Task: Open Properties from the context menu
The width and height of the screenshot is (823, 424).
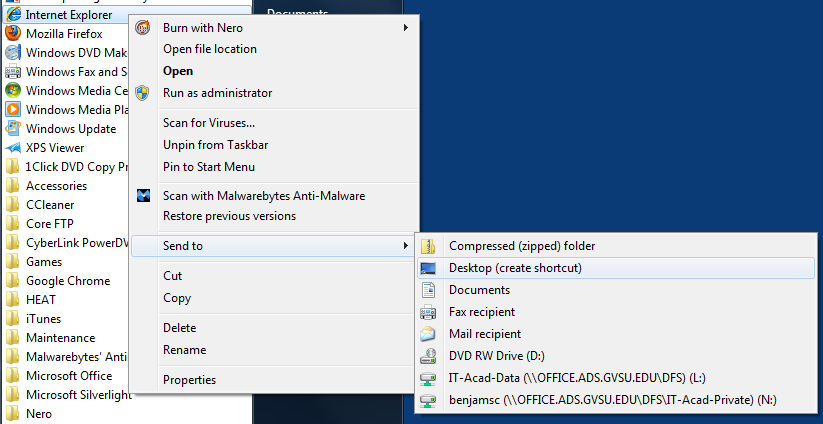Action: 189,380
